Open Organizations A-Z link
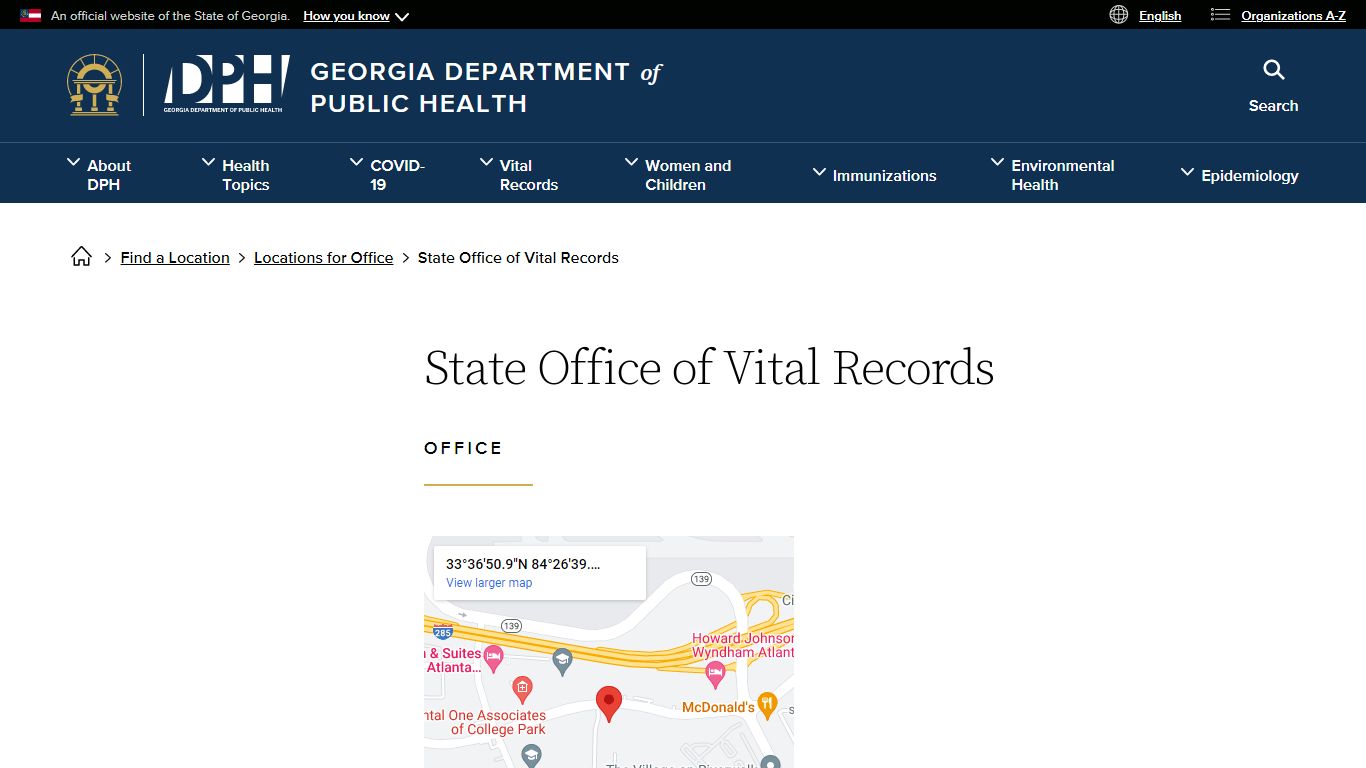This screenshot has width=1366, height=768. pyautogui.click(x=1293, y=15)
